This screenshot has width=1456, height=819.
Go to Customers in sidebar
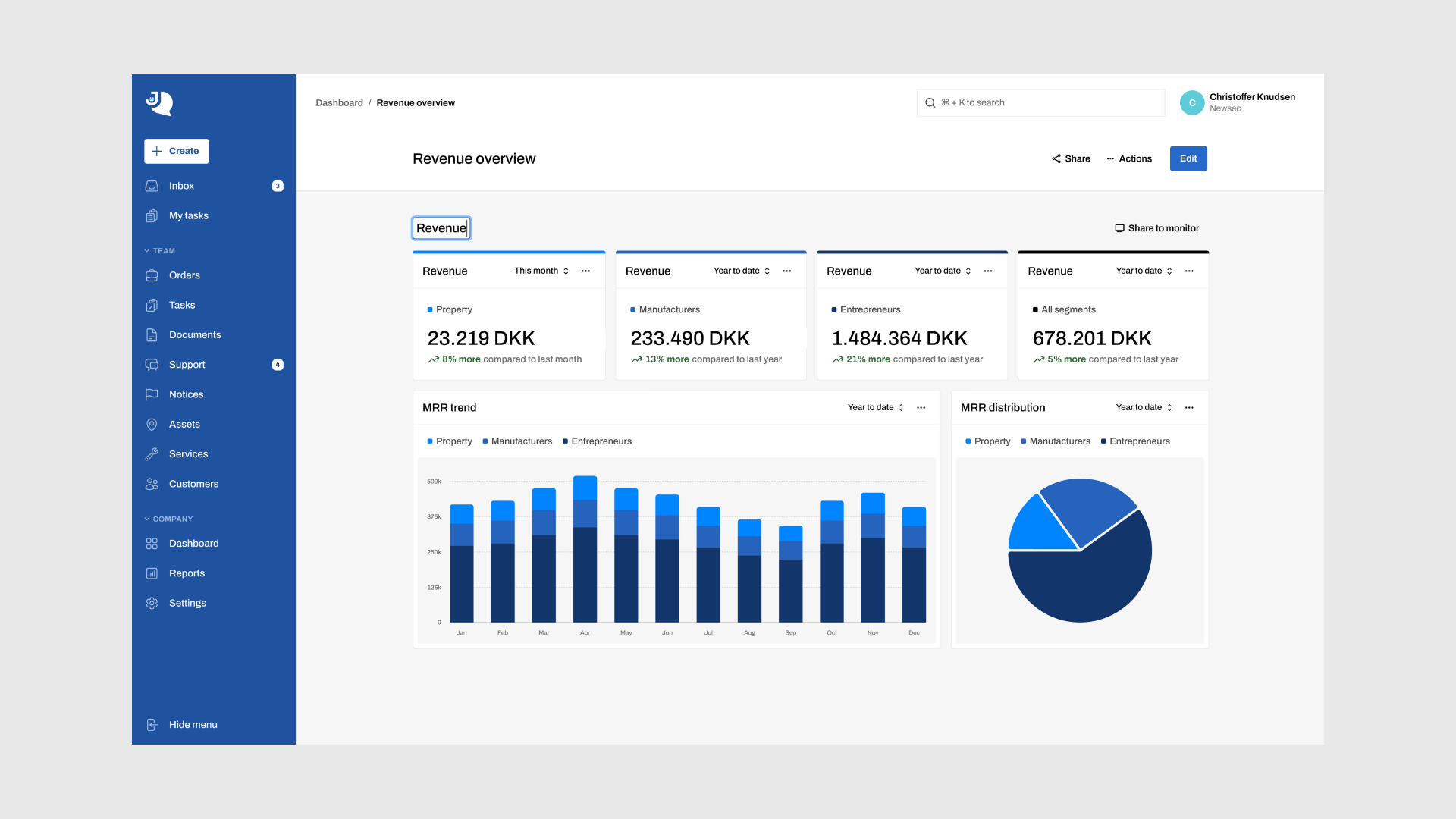point(193,484)
